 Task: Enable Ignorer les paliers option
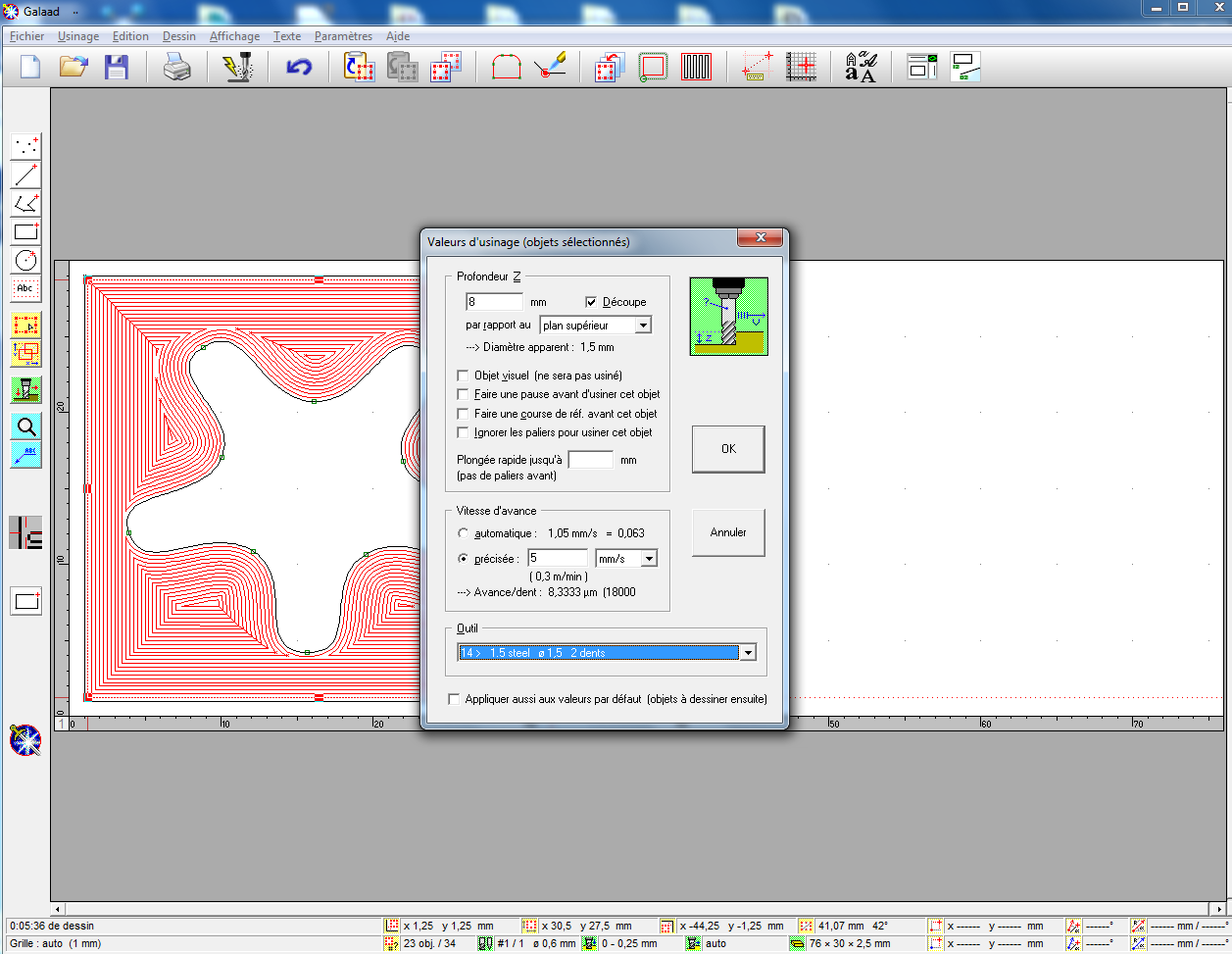point(464,432)
